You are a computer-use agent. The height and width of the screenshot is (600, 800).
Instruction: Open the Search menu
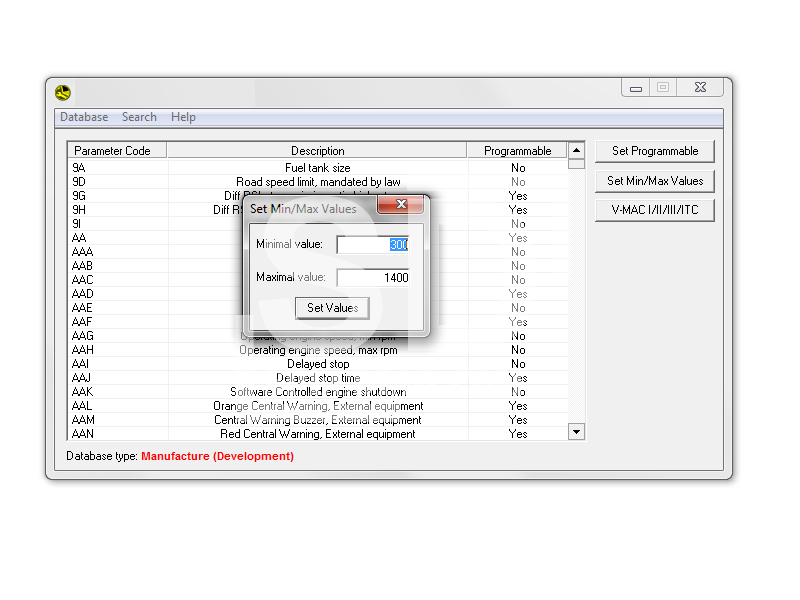point(139,117)
